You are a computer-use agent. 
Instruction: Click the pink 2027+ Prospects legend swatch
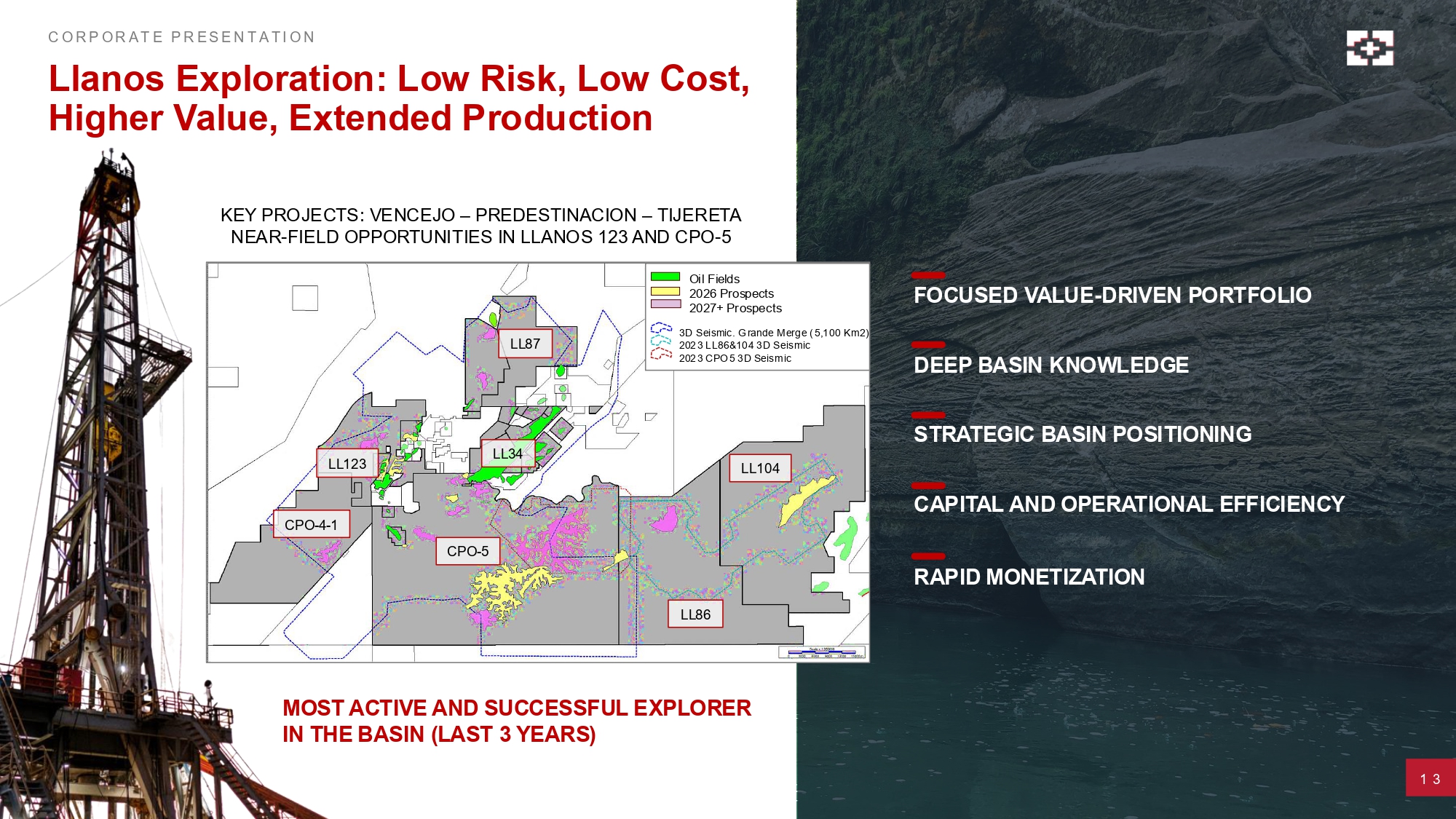point(665,304)
